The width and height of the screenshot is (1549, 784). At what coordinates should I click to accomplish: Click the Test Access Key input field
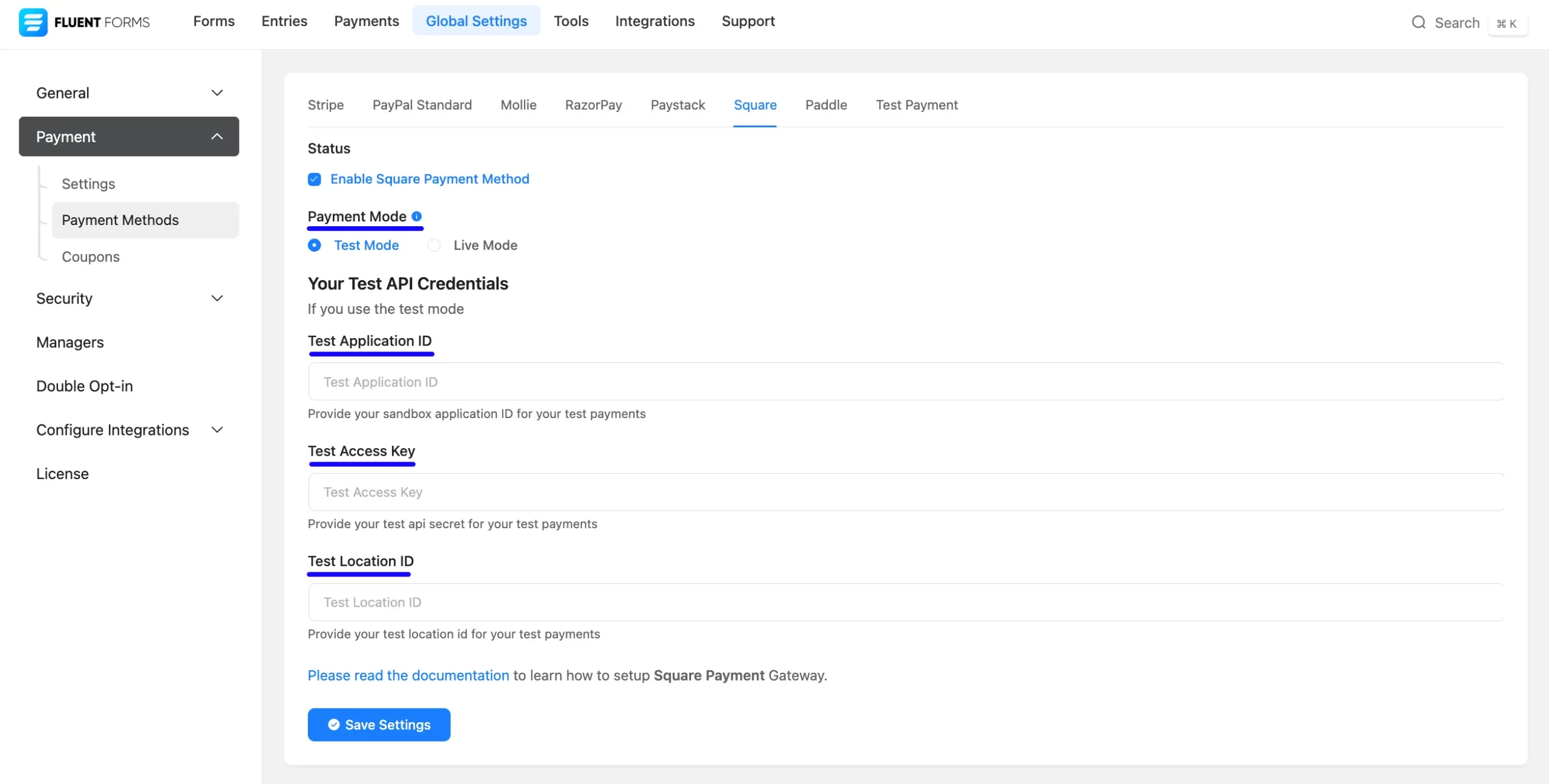point(906,492)
